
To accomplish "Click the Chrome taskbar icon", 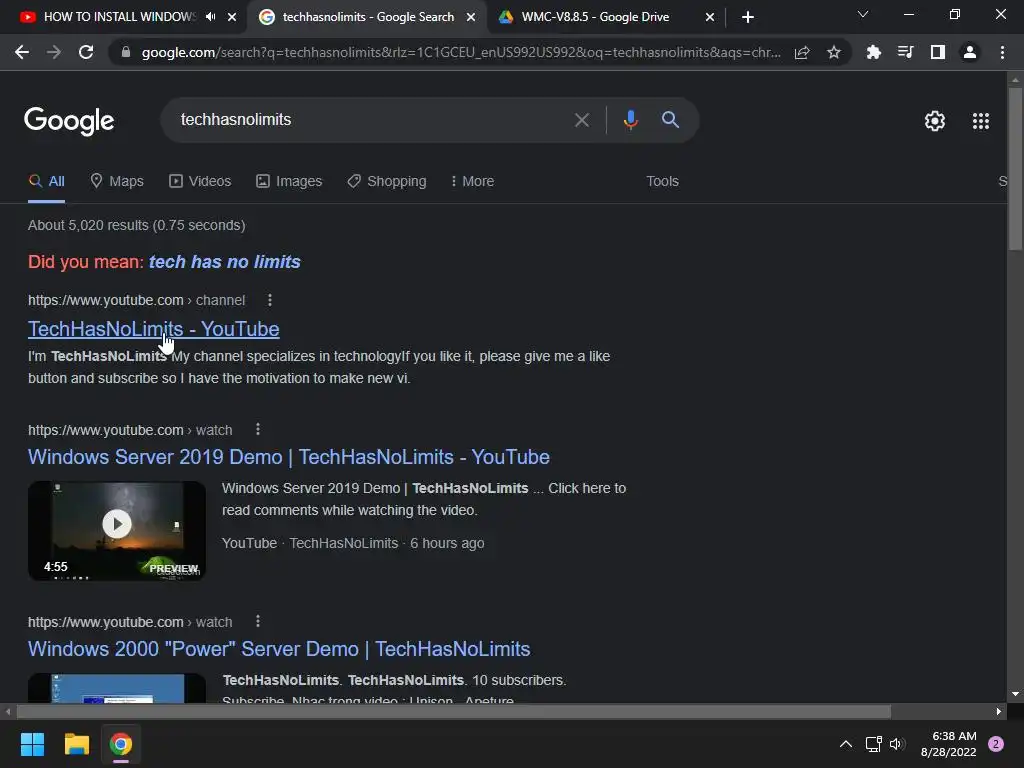I will 121,744.
